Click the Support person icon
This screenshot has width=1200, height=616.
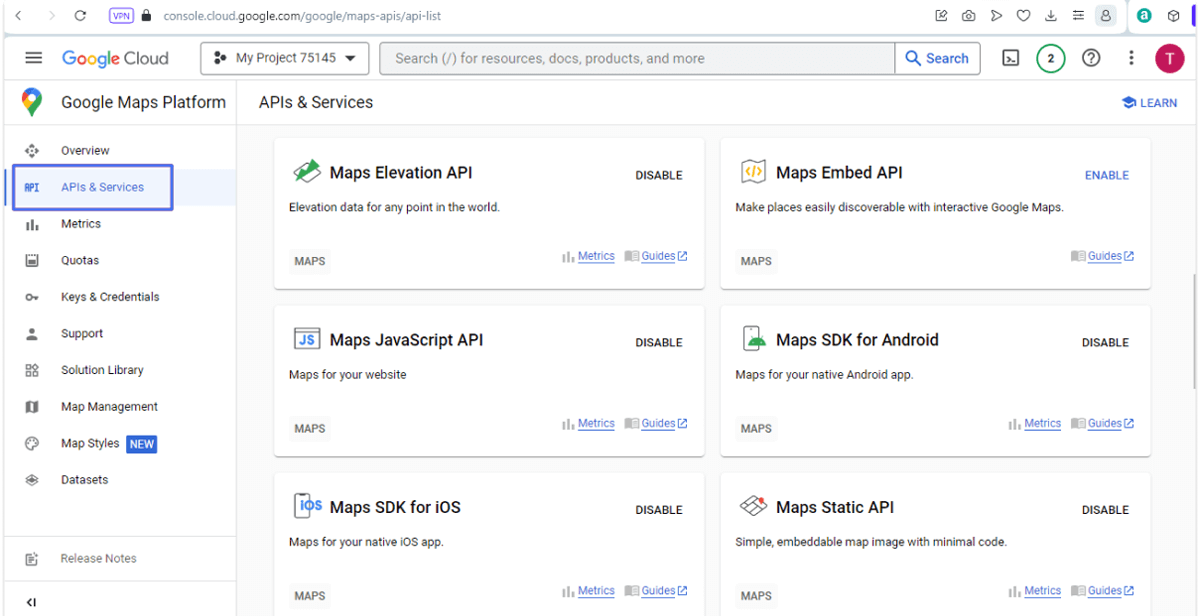[32, 334]
